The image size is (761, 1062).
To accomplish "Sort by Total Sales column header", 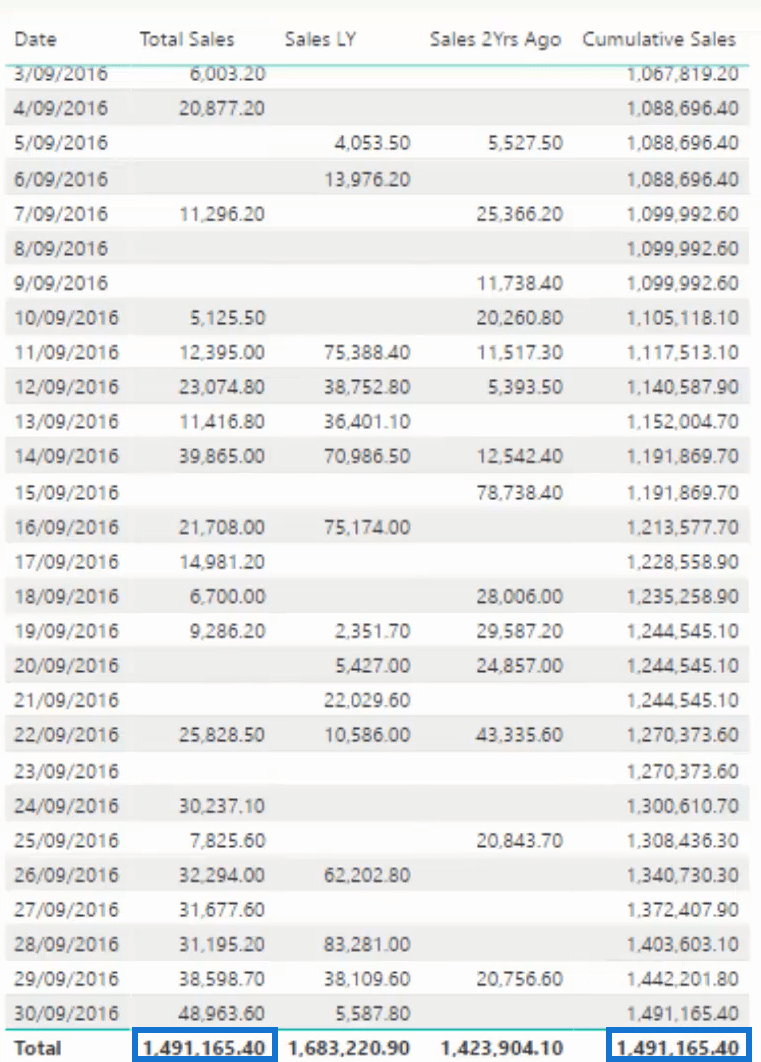I will click(x=187, y=39).
